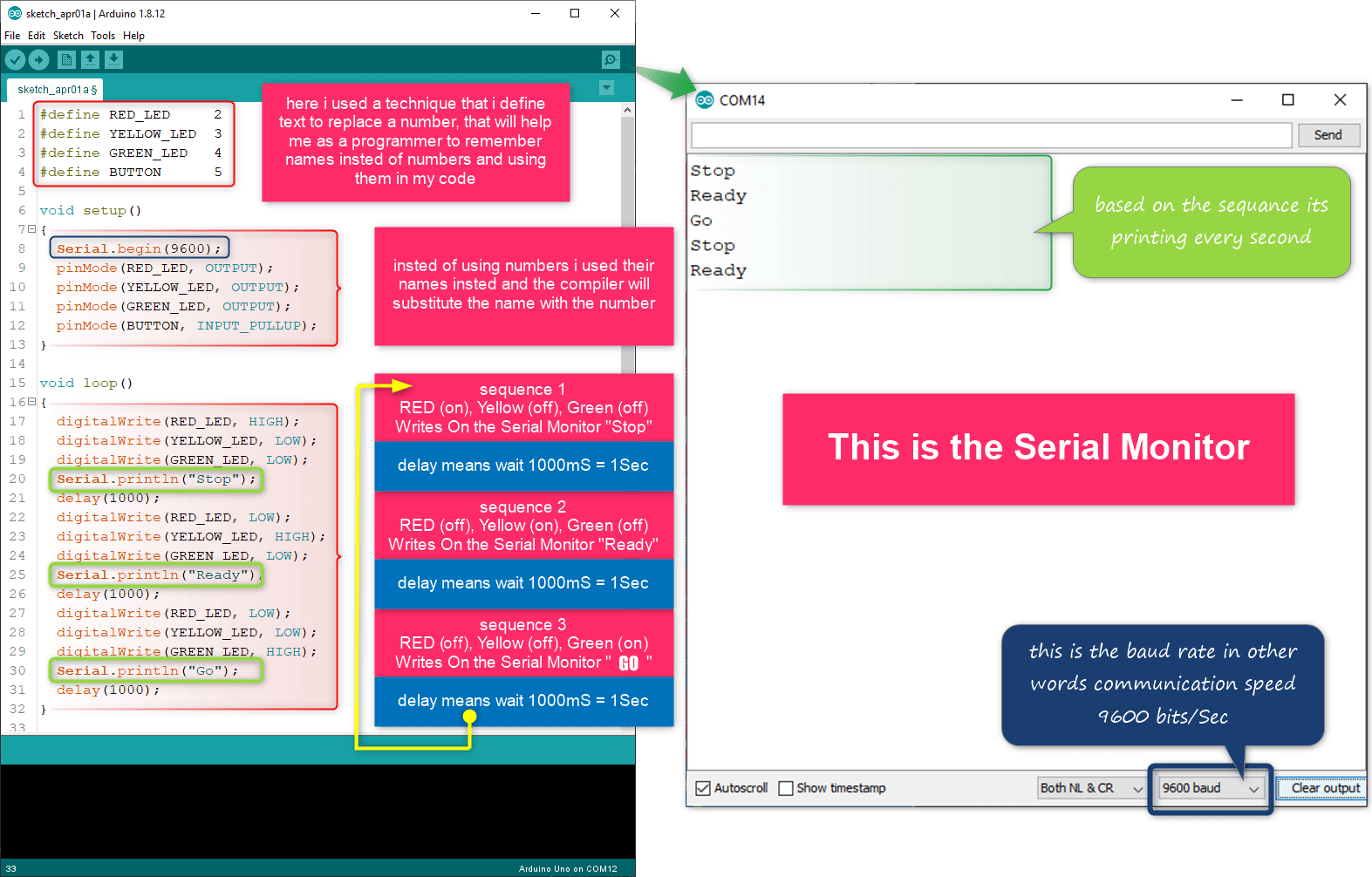
Task: Select the sketch_apr01a tab
Action: (56, 89)
